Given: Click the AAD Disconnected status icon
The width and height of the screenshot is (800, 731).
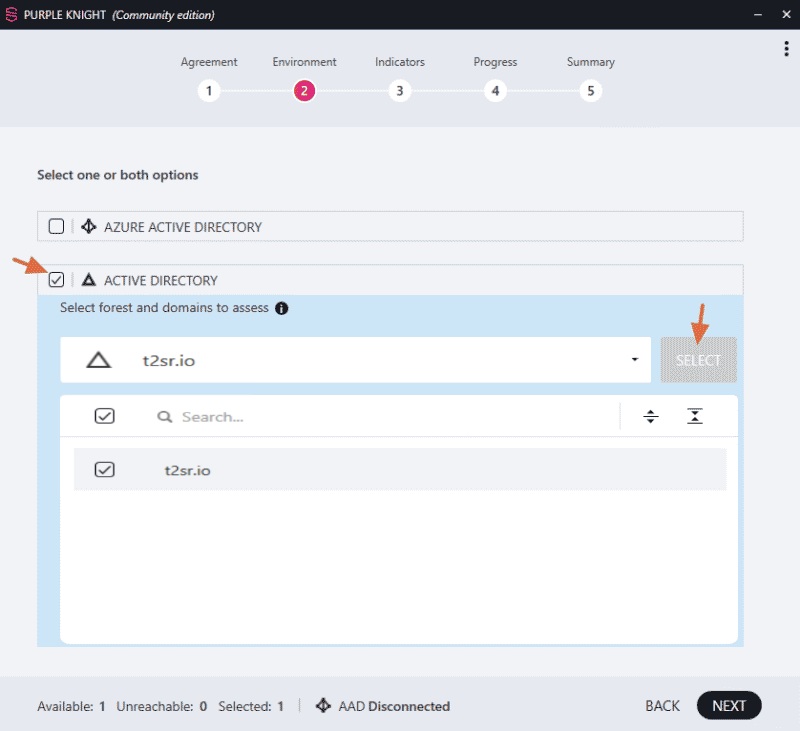Looking at the screenshot, I should (x=323, y=705).
